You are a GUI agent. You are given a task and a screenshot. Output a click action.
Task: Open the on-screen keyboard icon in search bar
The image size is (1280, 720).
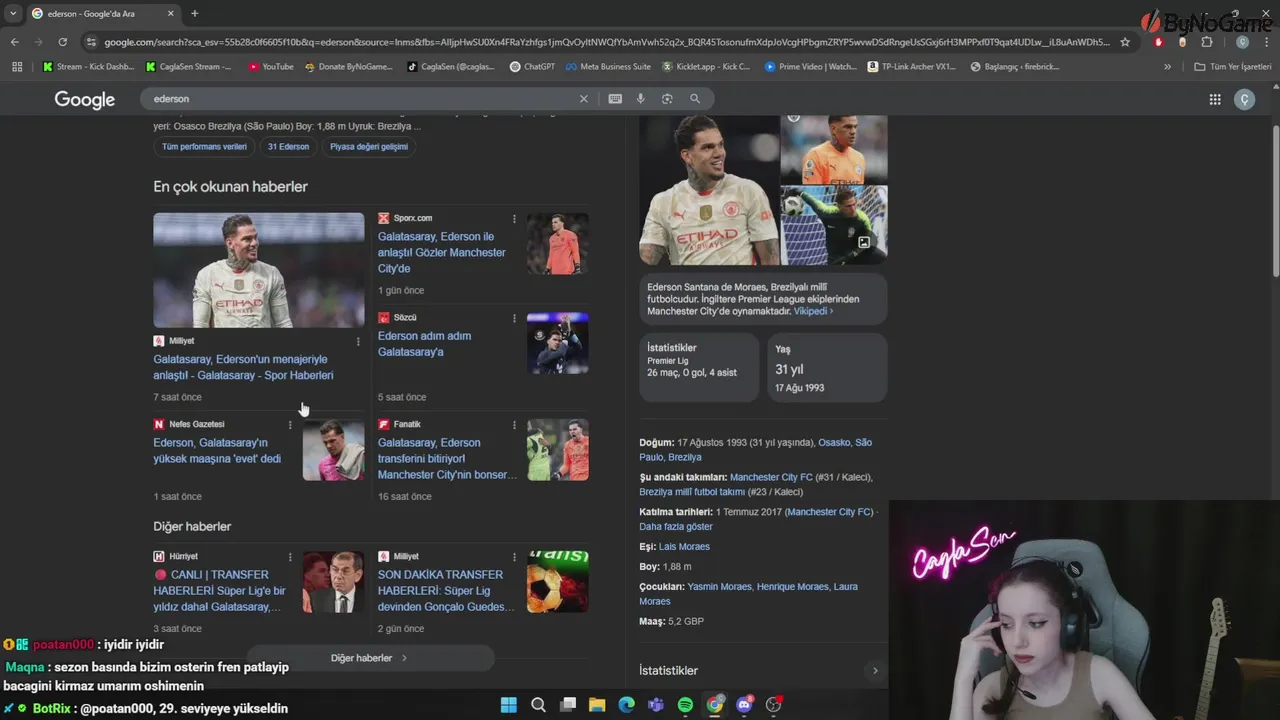coord(615,99)
